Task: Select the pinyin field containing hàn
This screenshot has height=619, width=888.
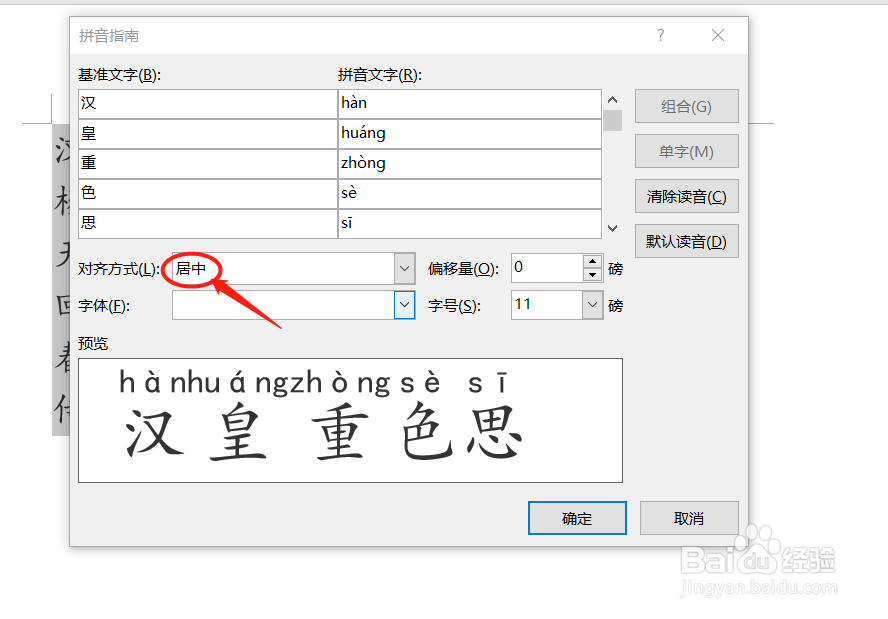Action: click(470, 103)
